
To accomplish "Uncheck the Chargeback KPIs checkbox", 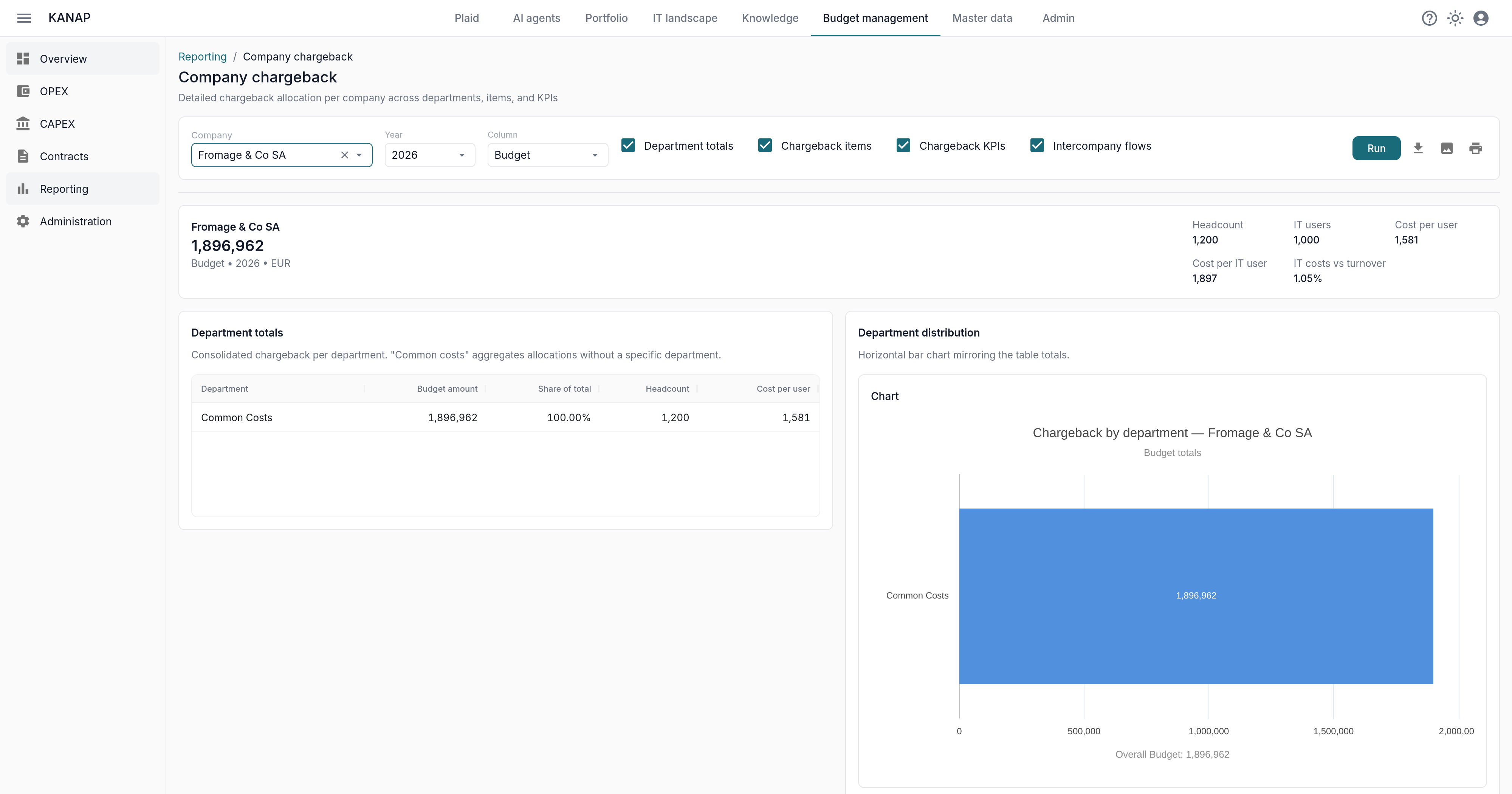I will tap(903, 146).
